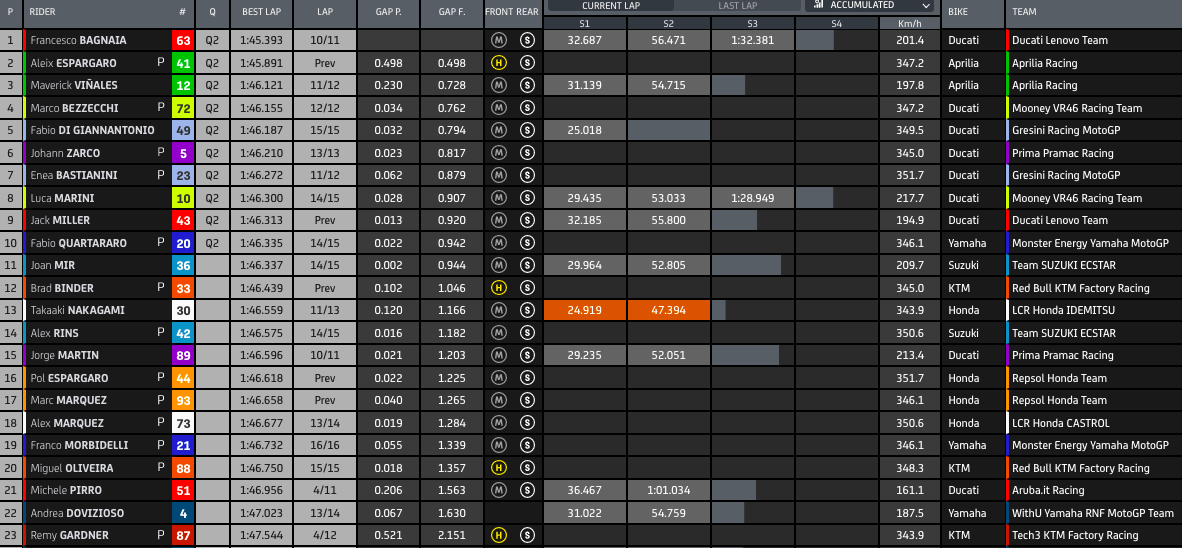1182x548 pixels.
Task: Click Morbidelli's front medium tyre icon
Action: (x=498, y=445)
